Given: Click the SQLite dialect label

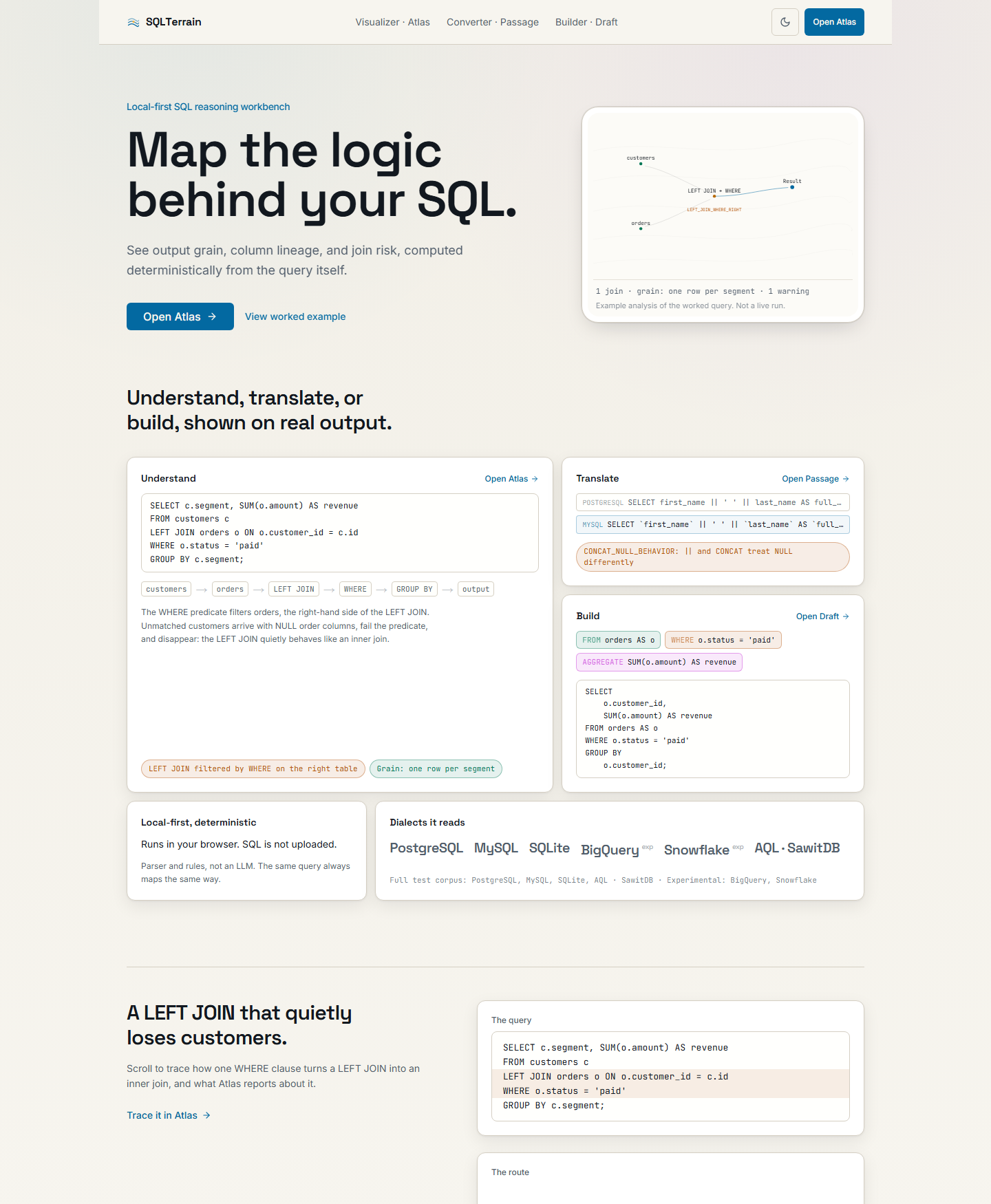Looking at the screenshot, I should [549, 848].
